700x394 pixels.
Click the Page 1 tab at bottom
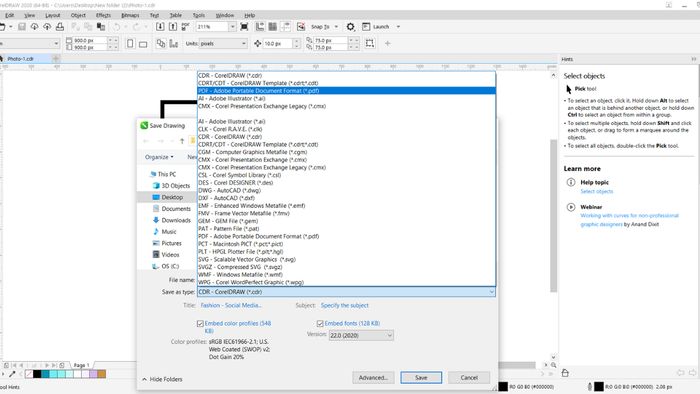(x=81, y=365)
